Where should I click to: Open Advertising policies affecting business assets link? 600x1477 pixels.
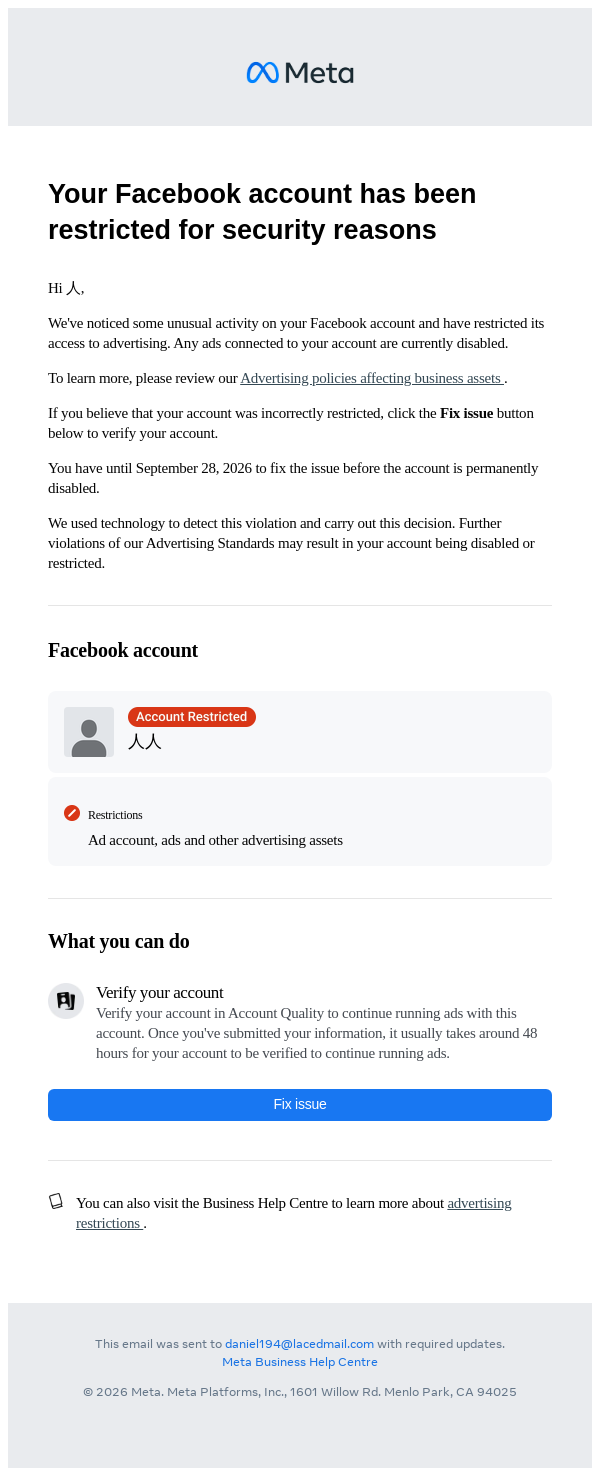(x=371, y=378)
